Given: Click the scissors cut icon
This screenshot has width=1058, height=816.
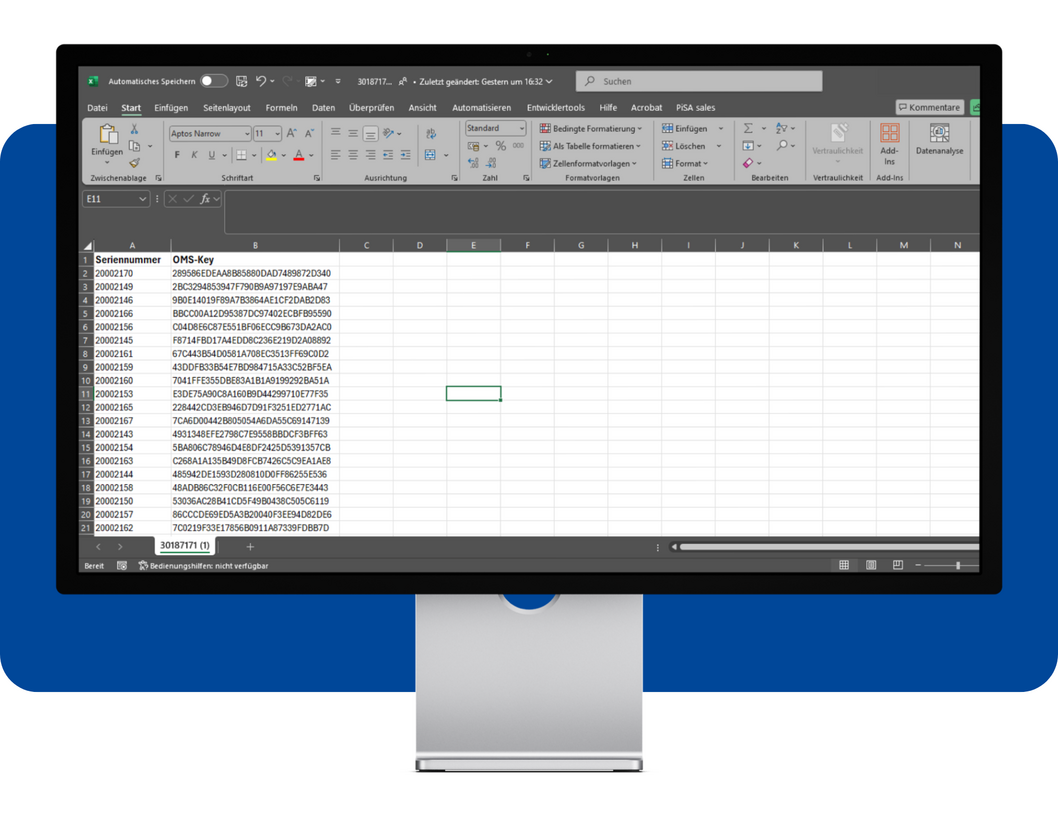Looking at the screenshot, I should [x=135, y=130].
